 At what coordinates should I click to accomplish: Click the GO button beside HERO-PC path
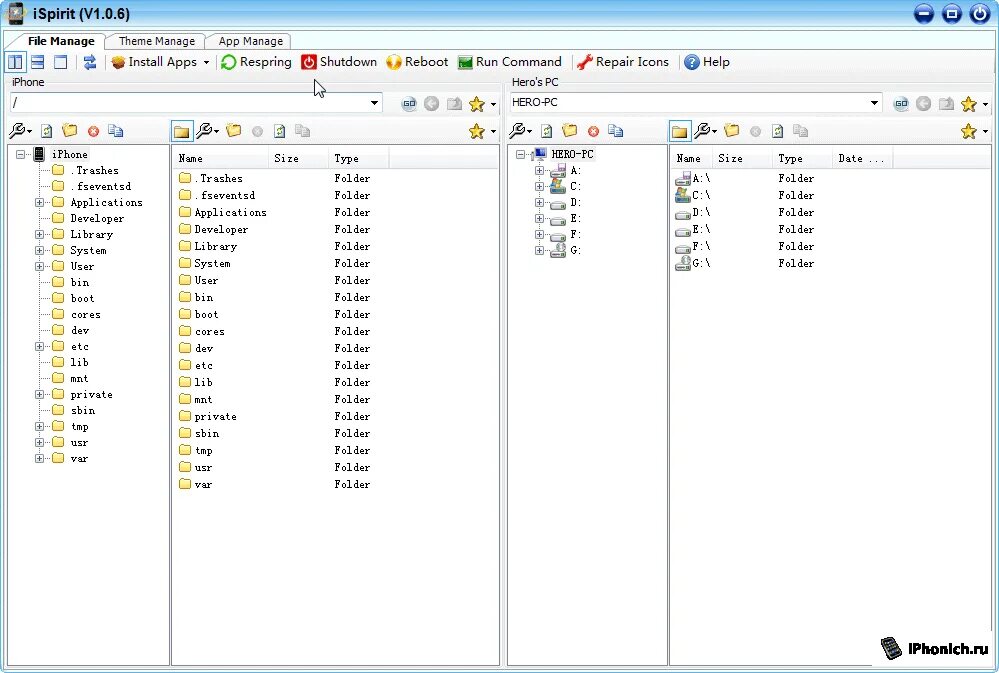pos(901,103)
